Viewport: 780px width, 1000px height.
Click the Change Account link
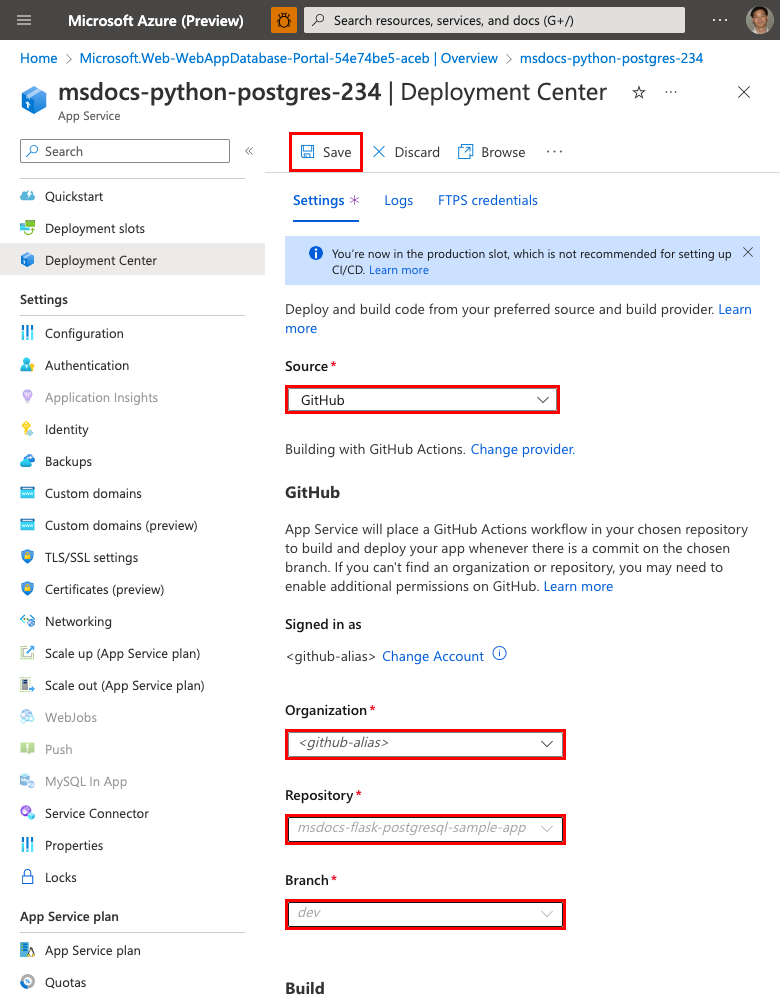(433, 656)
